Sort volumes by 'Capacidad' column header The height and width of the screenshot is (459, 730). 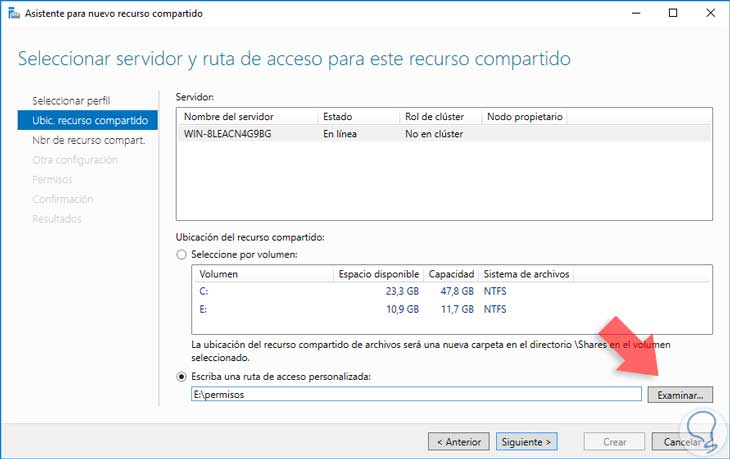(x=451, y=274)
